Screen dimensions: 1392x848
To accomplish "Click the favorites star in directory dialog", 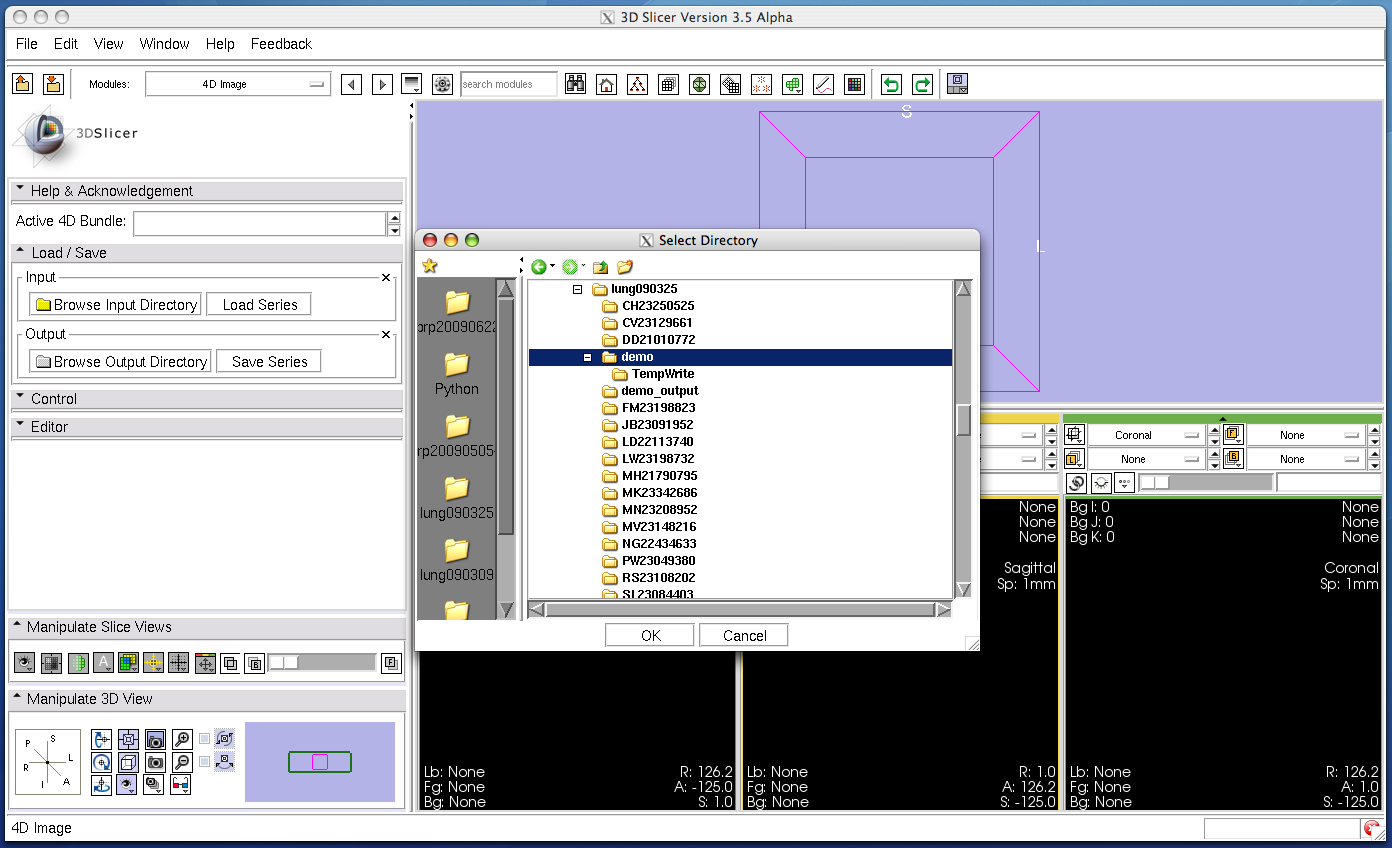I will pos(430,266).
